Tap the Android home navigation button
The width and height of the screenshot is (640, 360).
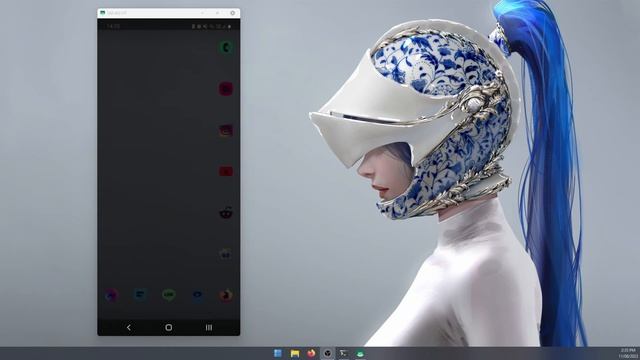point(169,327)
